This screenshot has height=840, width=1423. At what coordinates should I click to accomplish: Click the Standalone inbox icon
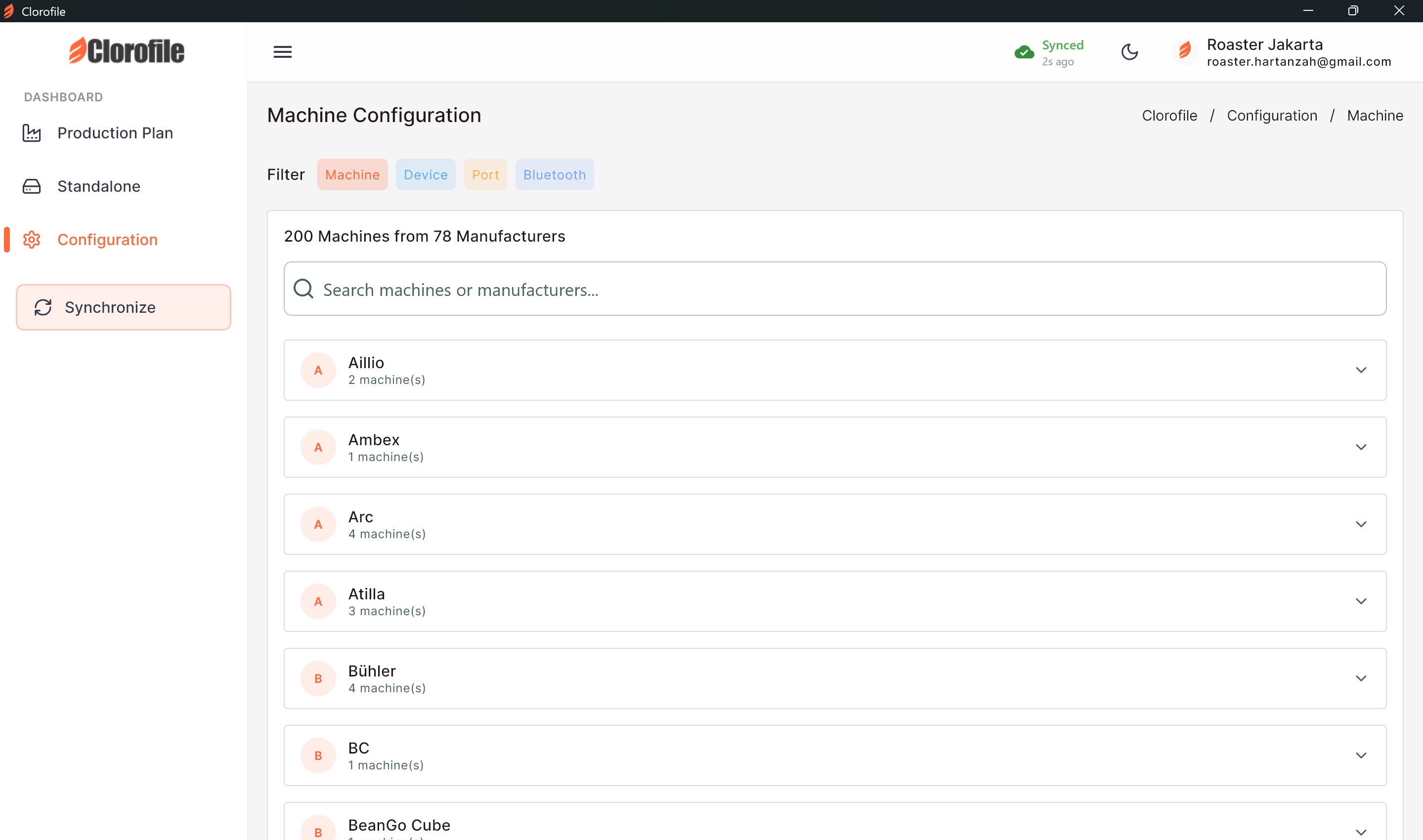click(31, 186)
